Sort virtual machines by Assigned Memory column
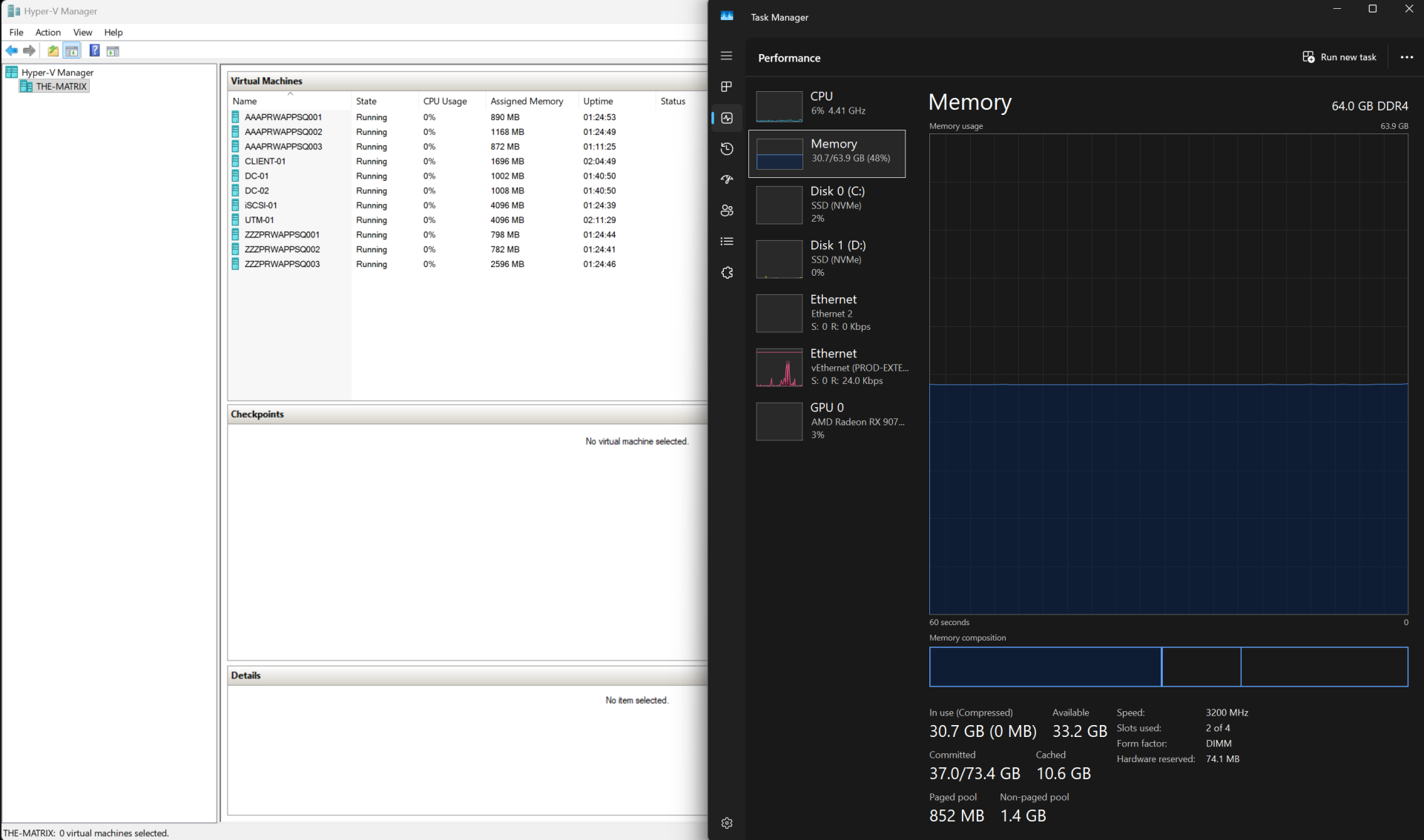Image resolution: width=1424 pixels, height=840 pixels. [532, 101]
